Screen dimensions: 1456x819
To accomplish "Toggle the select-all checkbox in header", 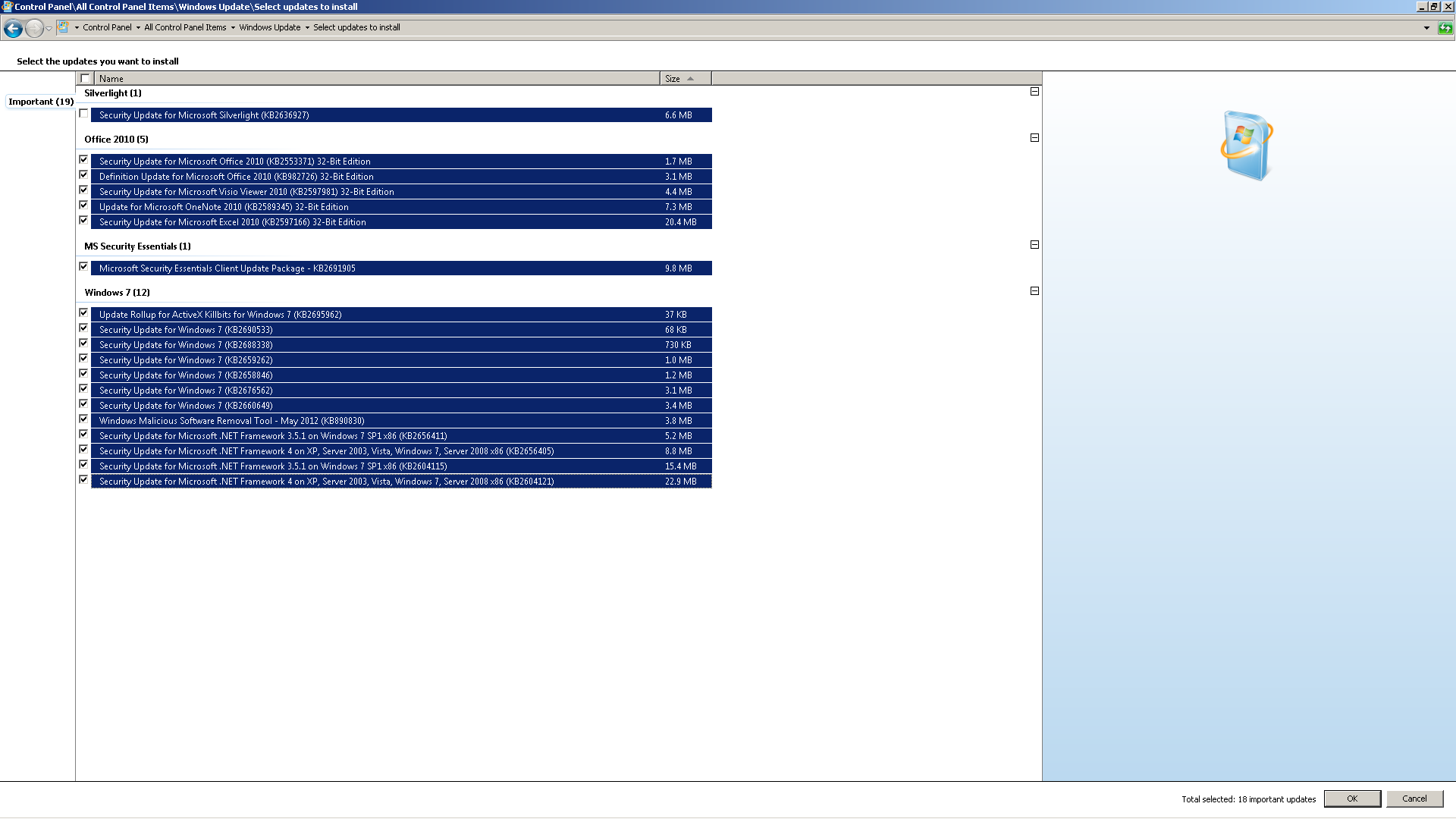I will 85,78.
